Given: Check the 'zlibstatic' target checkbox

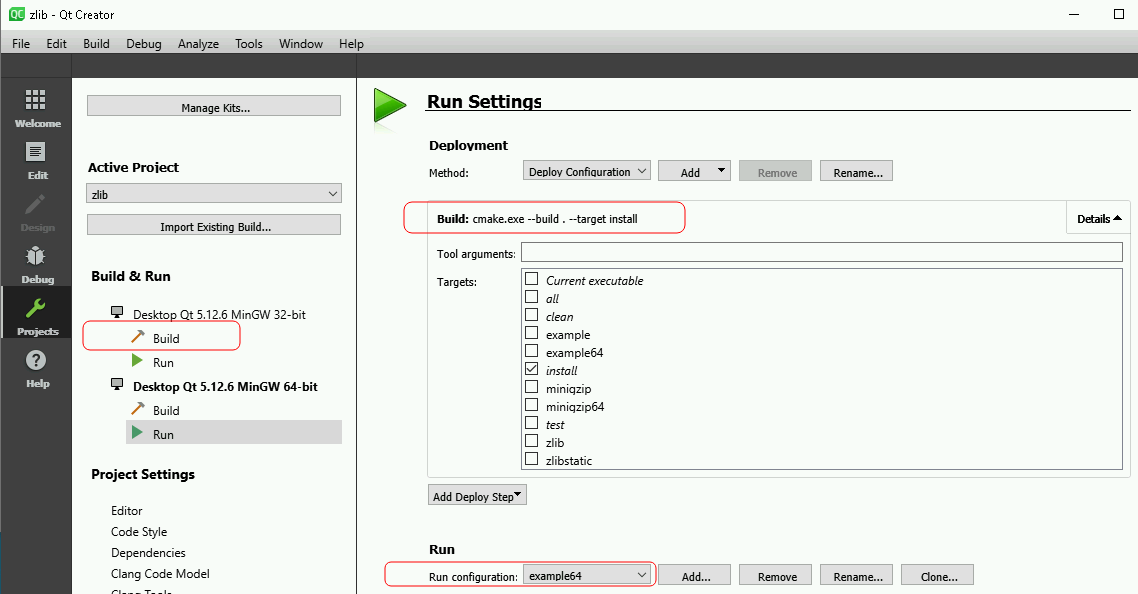Looking at the screenshot, I should (531, 459).
